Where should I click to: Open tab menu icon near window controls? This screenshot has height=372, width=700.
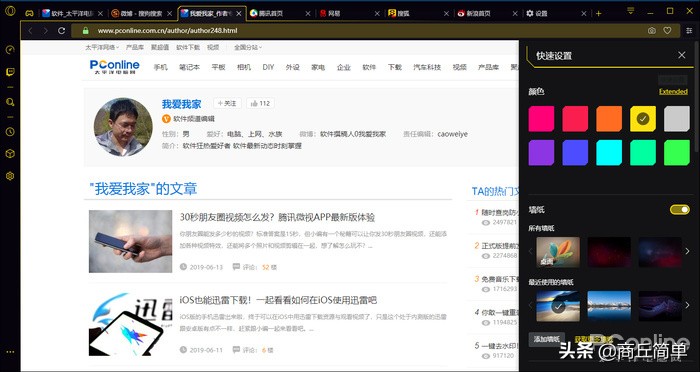tap(630, 11)
